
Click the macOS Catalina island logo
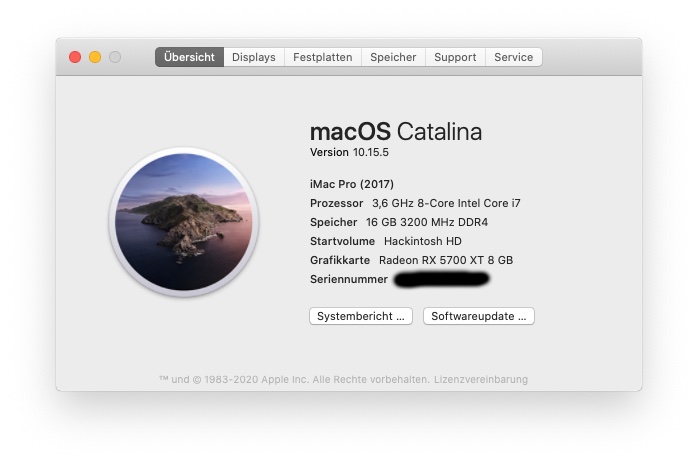184,222
